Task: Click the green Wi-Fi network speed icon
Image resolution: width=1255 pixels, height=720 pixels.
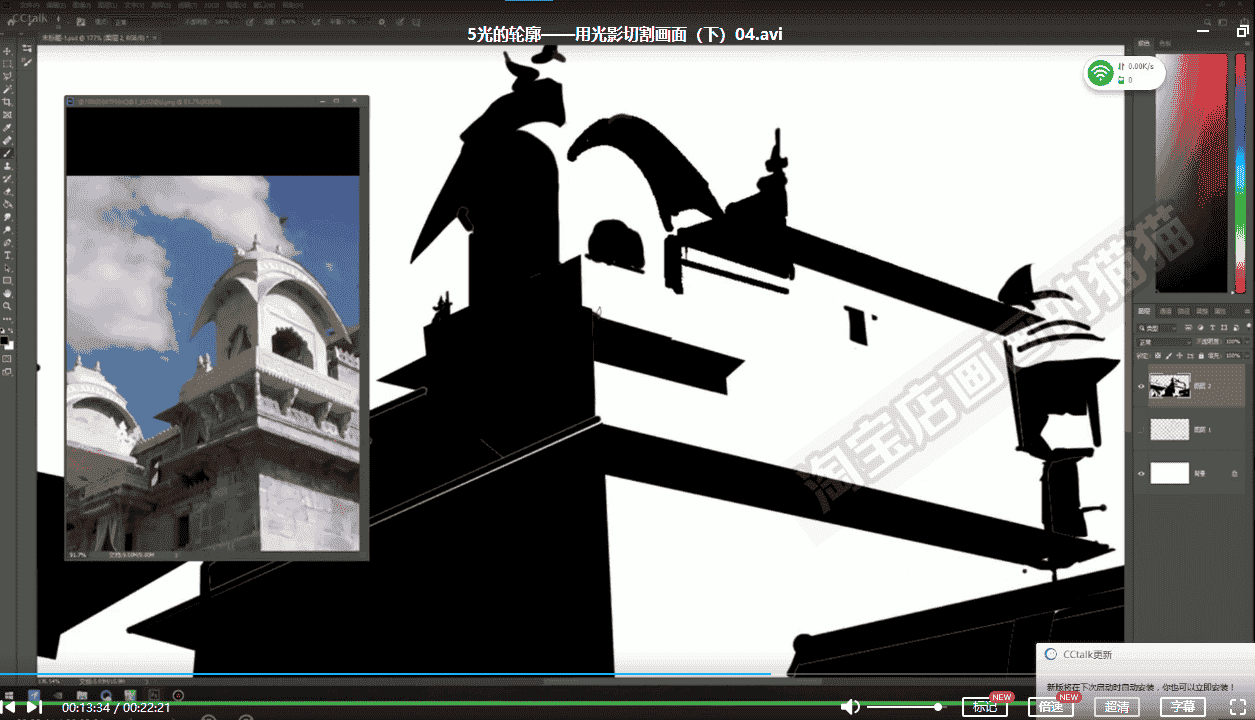Action: [x=1101, y=73]
